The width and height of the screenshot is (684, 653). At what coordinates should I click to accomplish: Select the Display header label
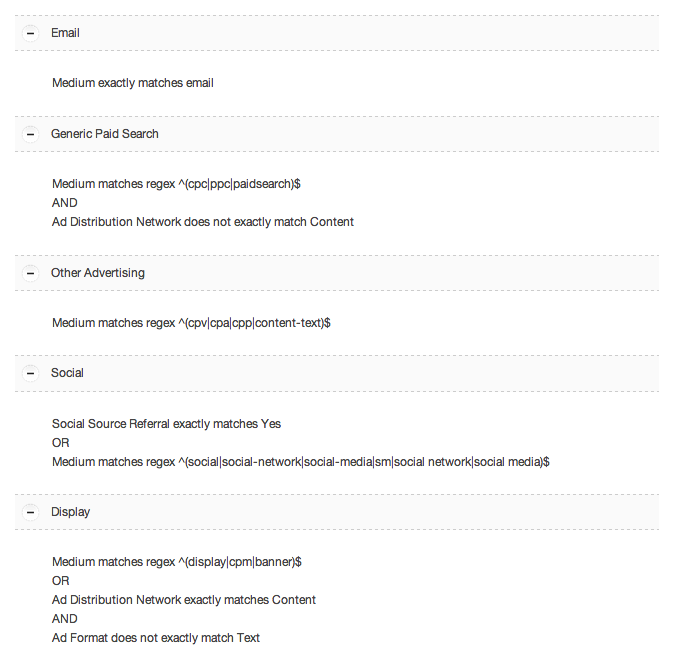coord(71,512)
